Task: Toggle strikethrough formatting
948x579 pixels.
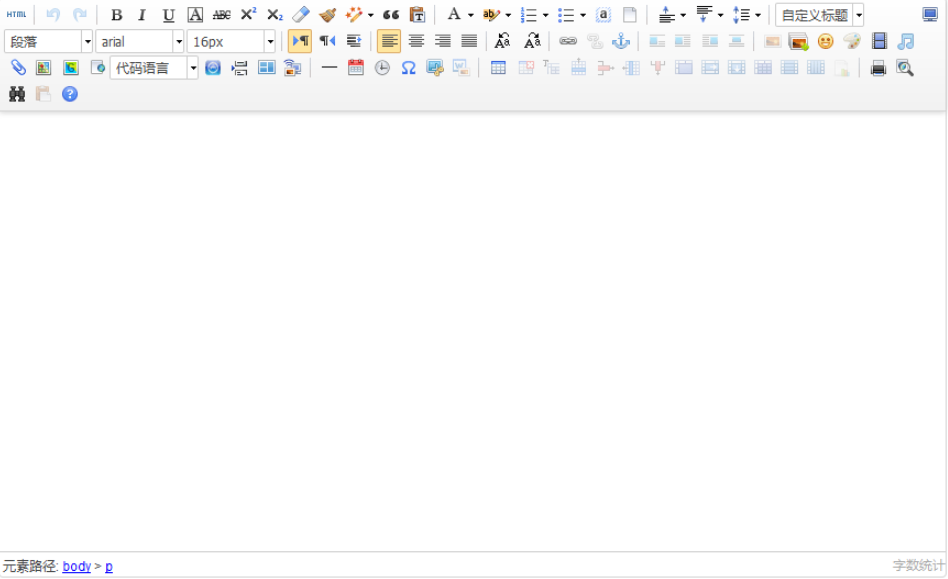Action: tap(221, 15)
